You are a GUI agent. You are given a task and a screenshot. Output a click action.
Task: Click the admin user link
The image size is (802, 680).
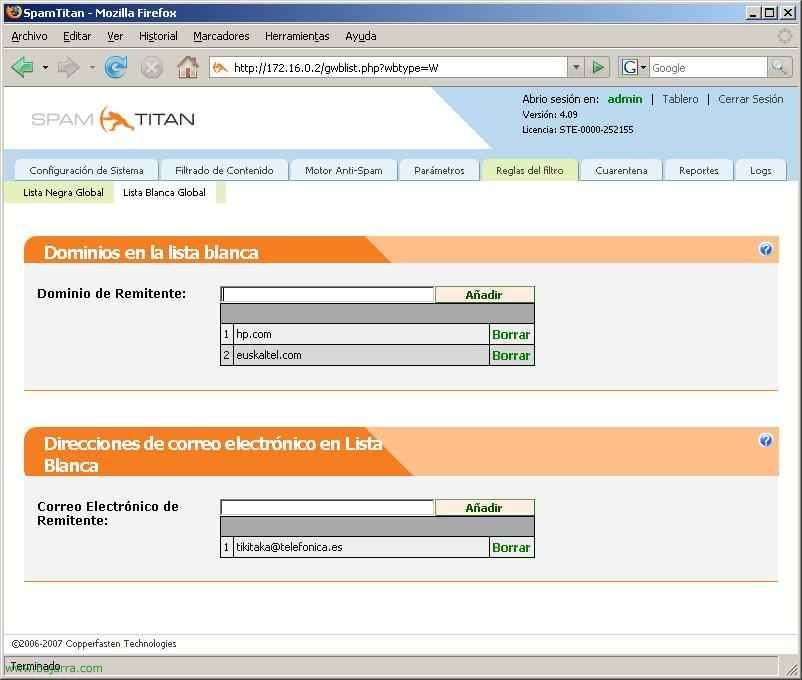[625, 99]
